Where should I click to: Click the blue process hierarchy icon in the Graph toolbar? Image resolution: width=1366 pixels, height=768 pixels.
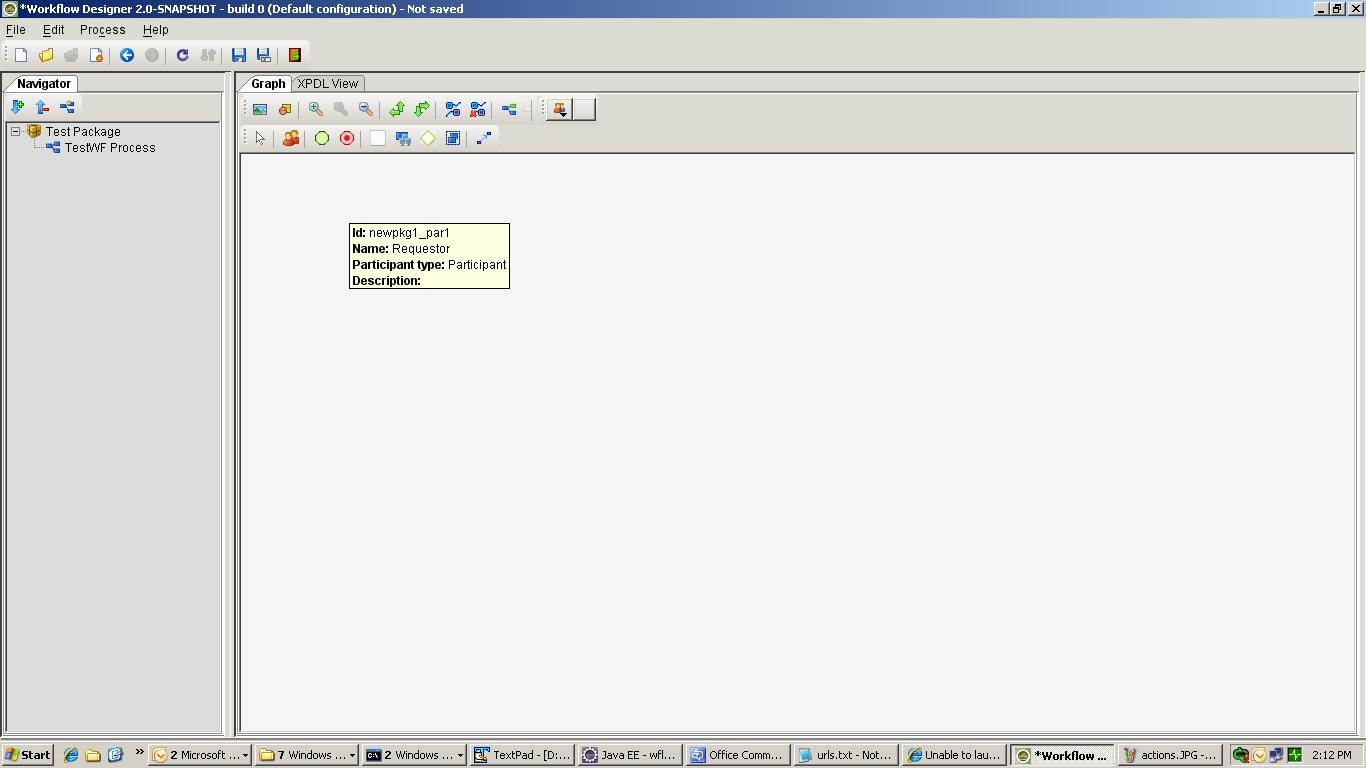coord(509,109)
